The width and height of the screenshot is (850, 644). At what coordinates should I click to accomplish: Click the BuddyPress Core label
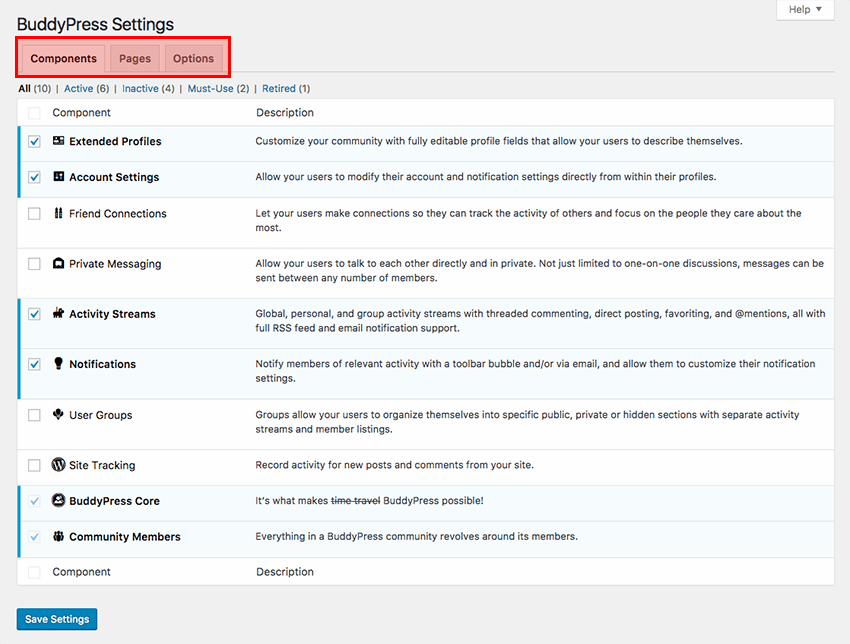pos(114,501)
